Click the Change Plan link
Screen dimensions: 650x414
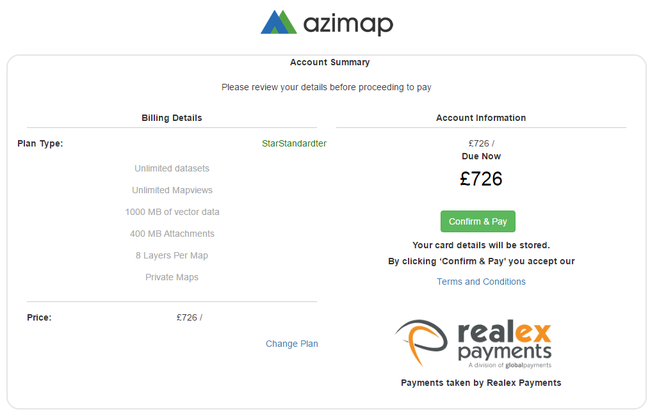click(x=292, y=344)
